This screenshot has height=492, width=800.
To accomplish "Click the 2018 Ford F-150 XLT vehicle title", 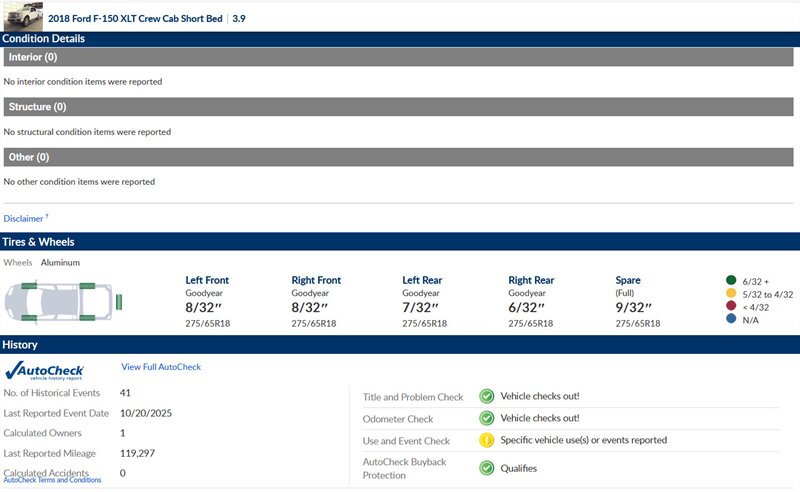I will tap(137, 18).
